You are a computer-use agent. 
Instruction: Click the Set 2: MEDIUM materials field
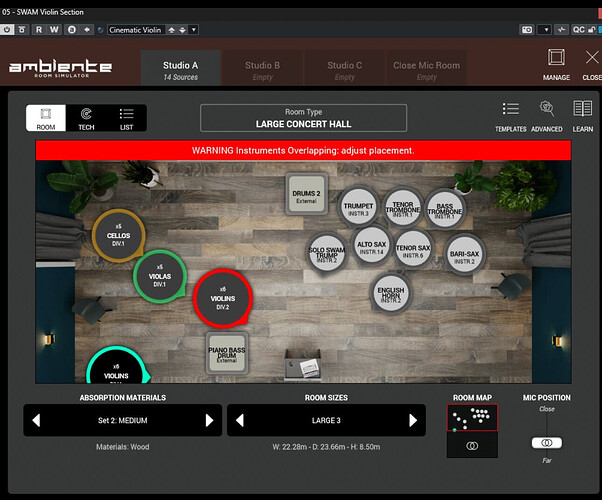click(x=122, y=420)
